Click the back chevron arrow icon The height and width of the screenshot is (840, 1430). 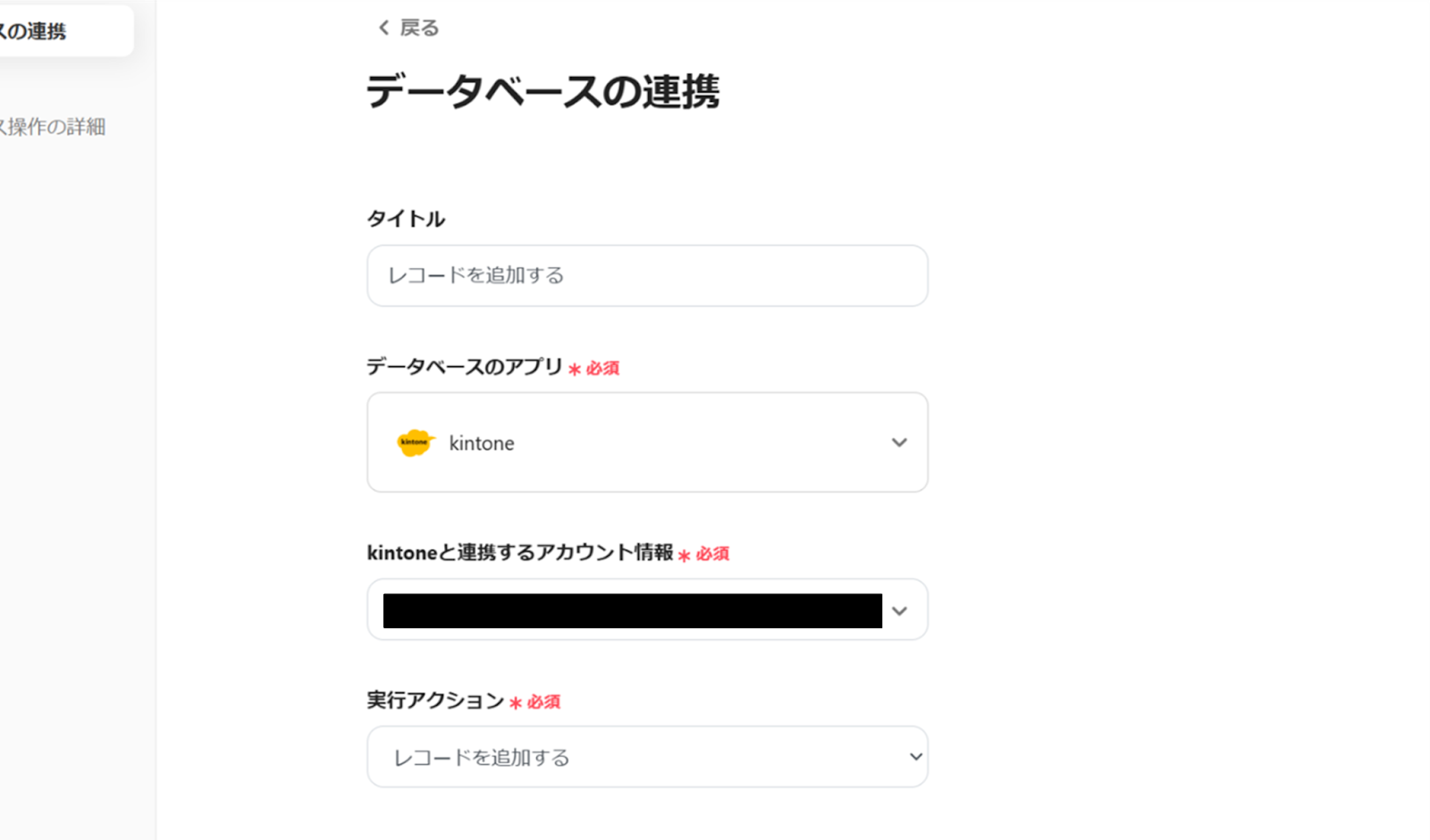tap(383, 29)
